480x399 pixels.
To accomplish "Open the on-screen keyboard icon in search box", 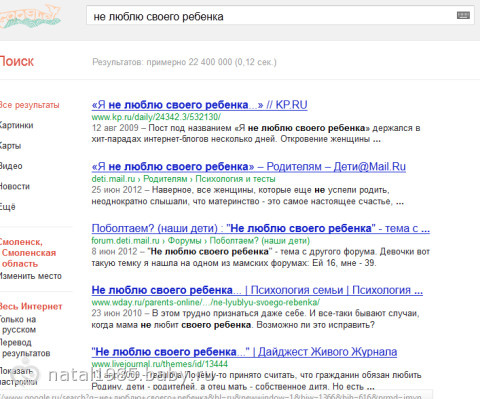I will (463, 15).
